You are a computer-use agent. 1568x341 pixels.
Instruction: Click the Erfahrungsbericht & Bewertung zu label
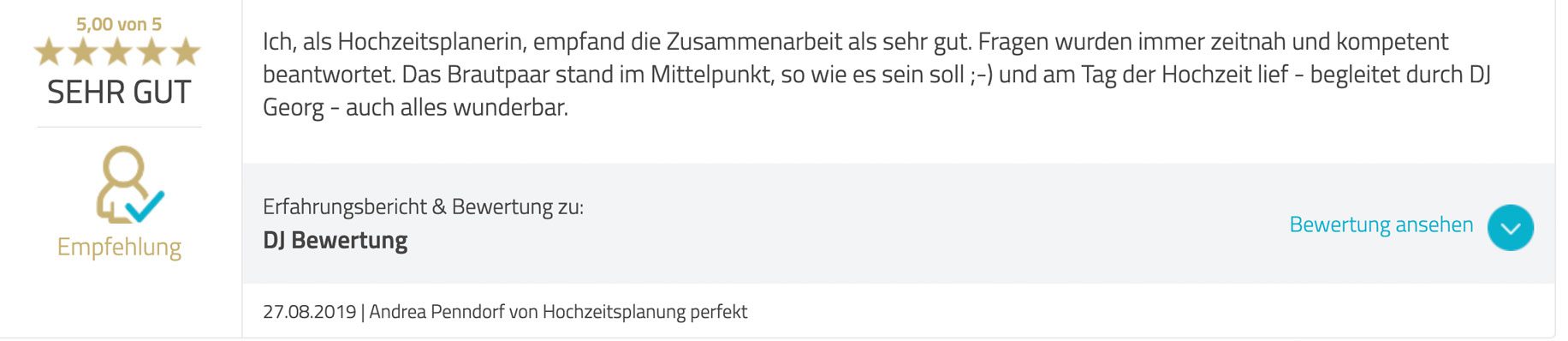pos(423,206)
